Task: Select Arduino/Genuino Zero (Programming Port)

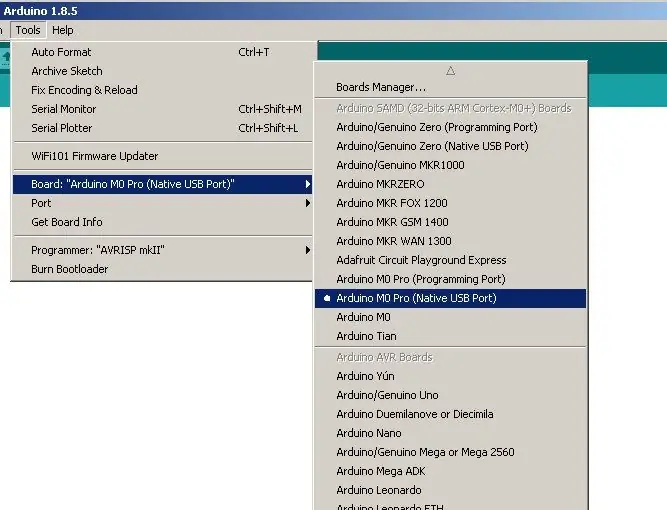Action: point(450,127)
